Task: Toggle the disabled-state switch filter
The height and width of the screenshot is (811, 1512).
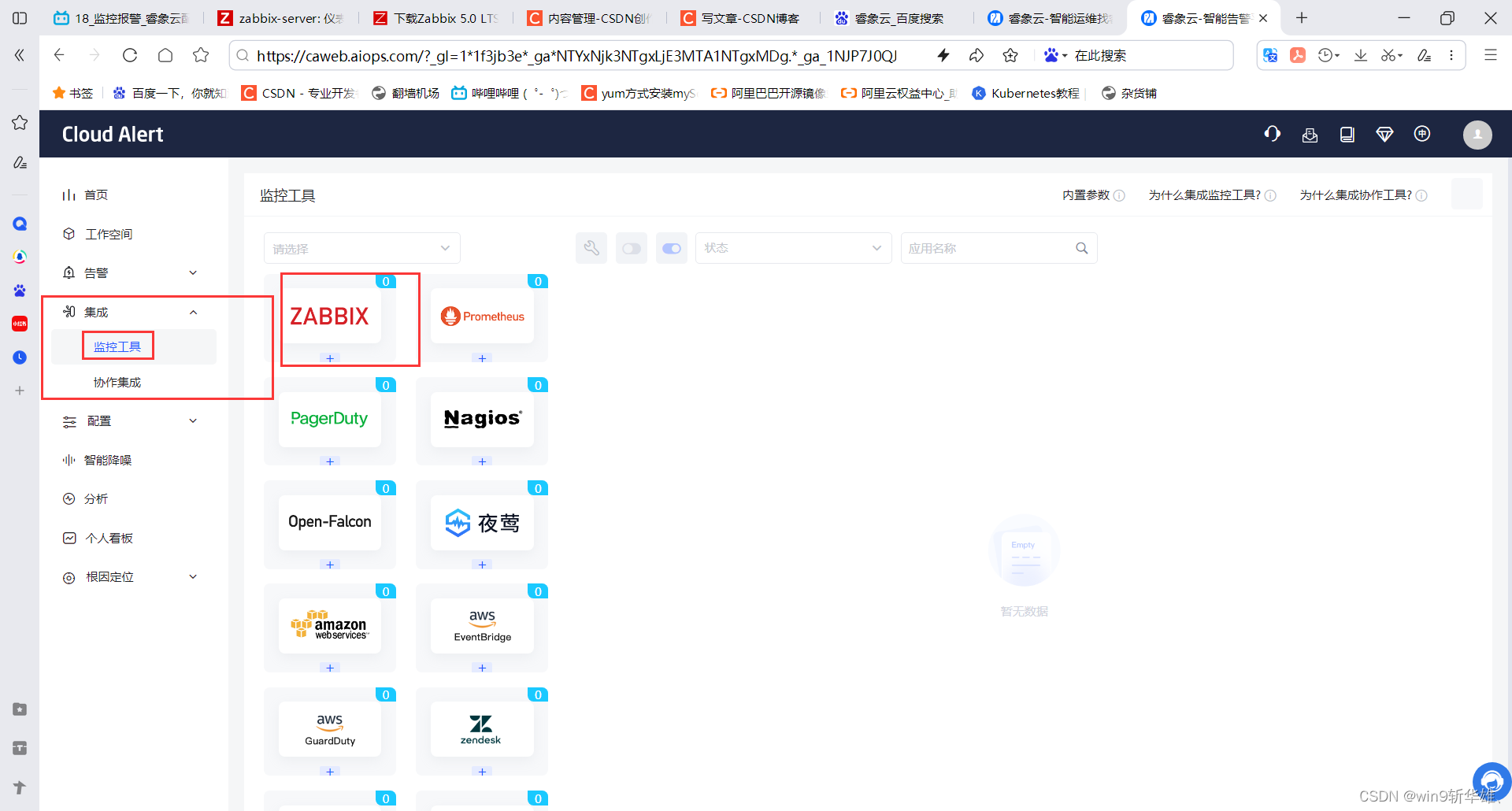Action: [x=632, y=248]
